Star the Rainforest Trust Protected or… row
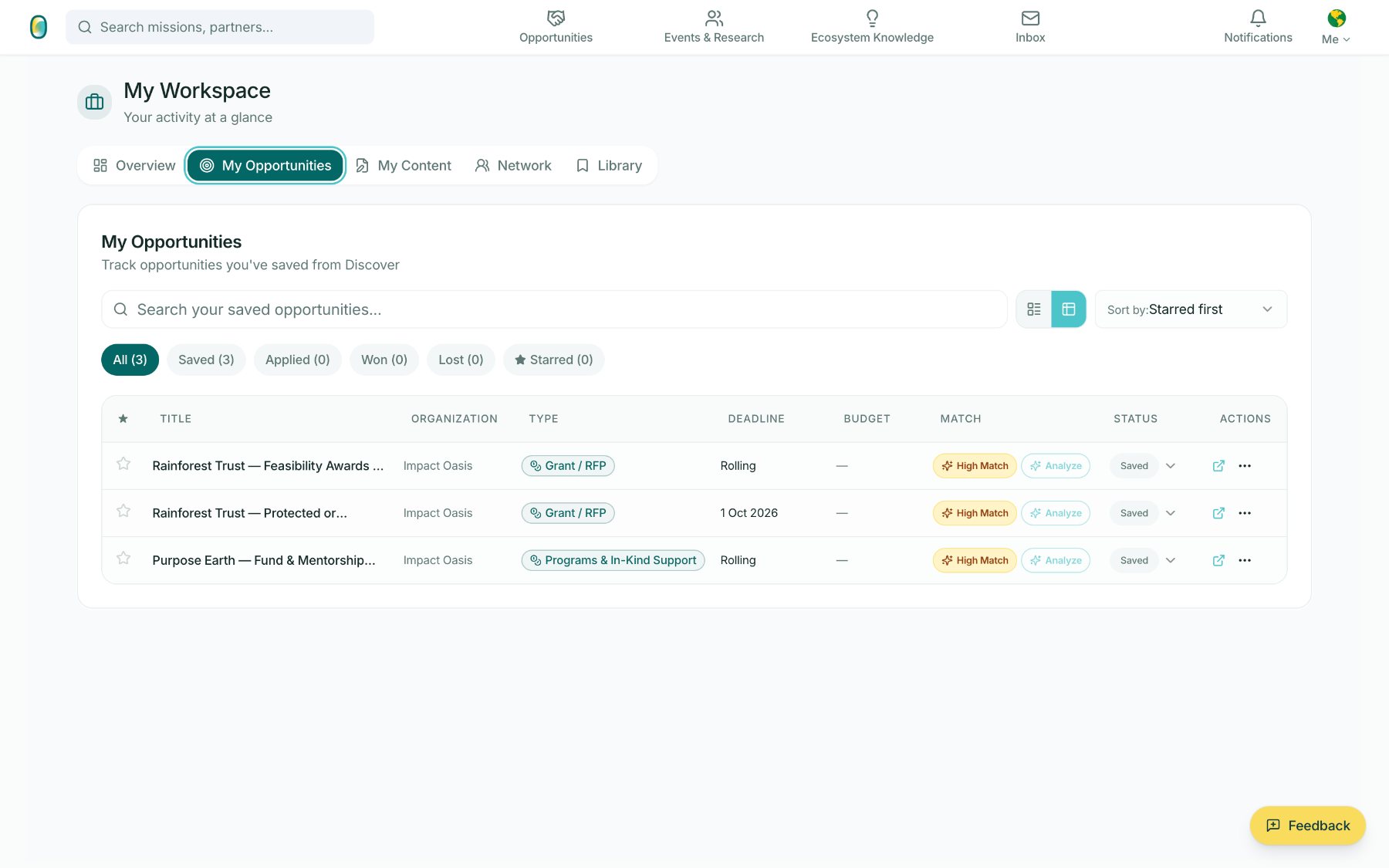1389x868 pixels. coord(123,511)
